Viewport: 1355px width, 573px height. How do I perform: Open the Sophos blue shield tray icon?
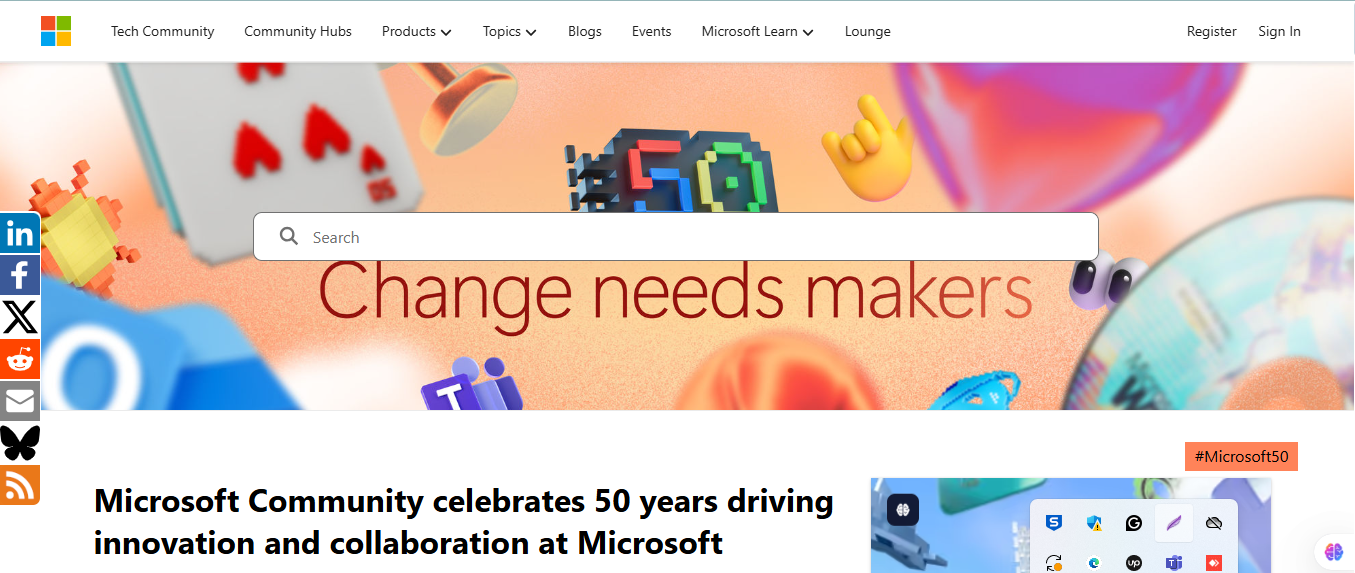click(x=1053, y=523)
